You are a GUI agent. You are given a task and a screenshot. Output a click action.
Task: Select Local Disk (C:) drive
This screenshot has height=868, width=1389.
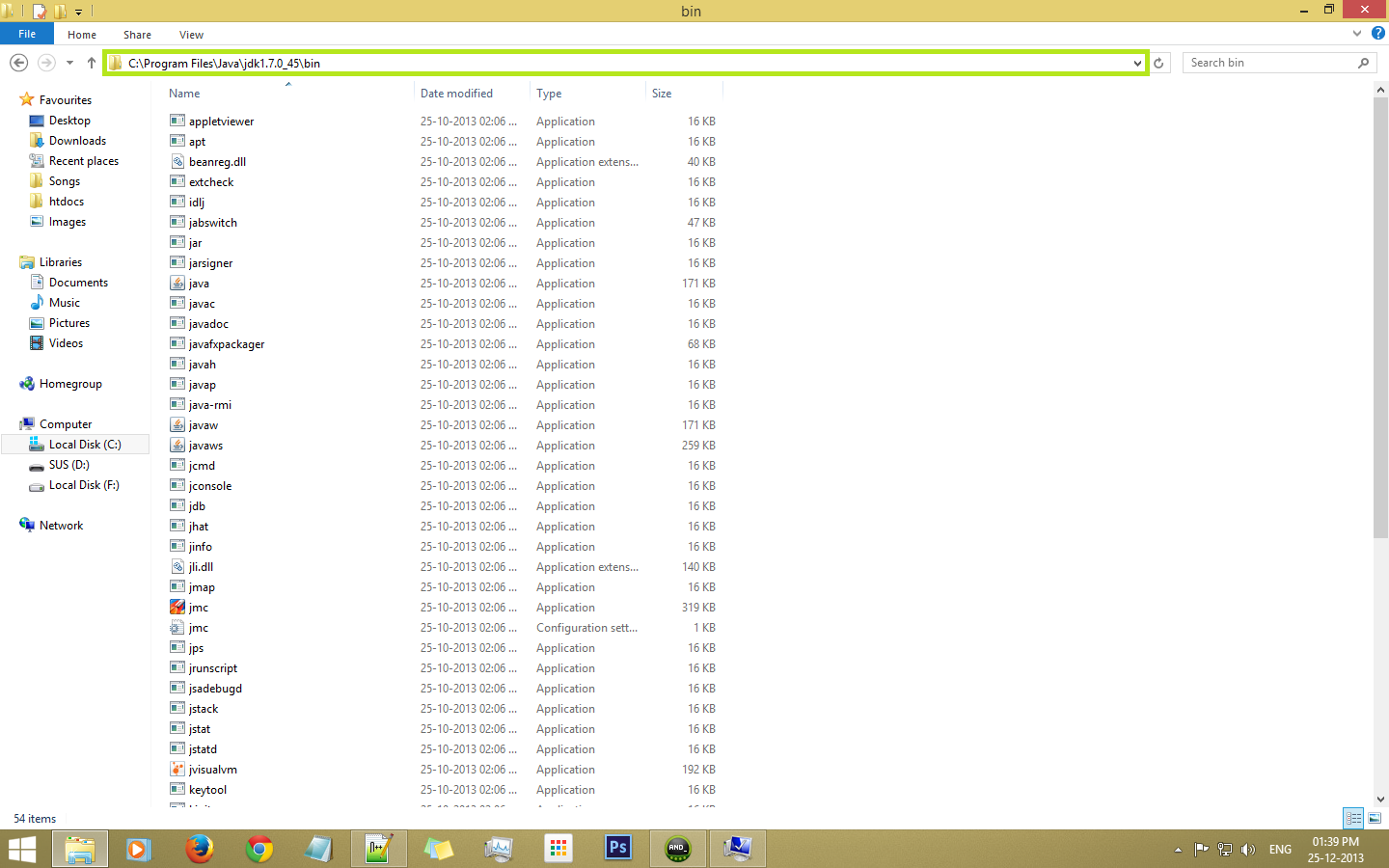[x=85, y=445]
